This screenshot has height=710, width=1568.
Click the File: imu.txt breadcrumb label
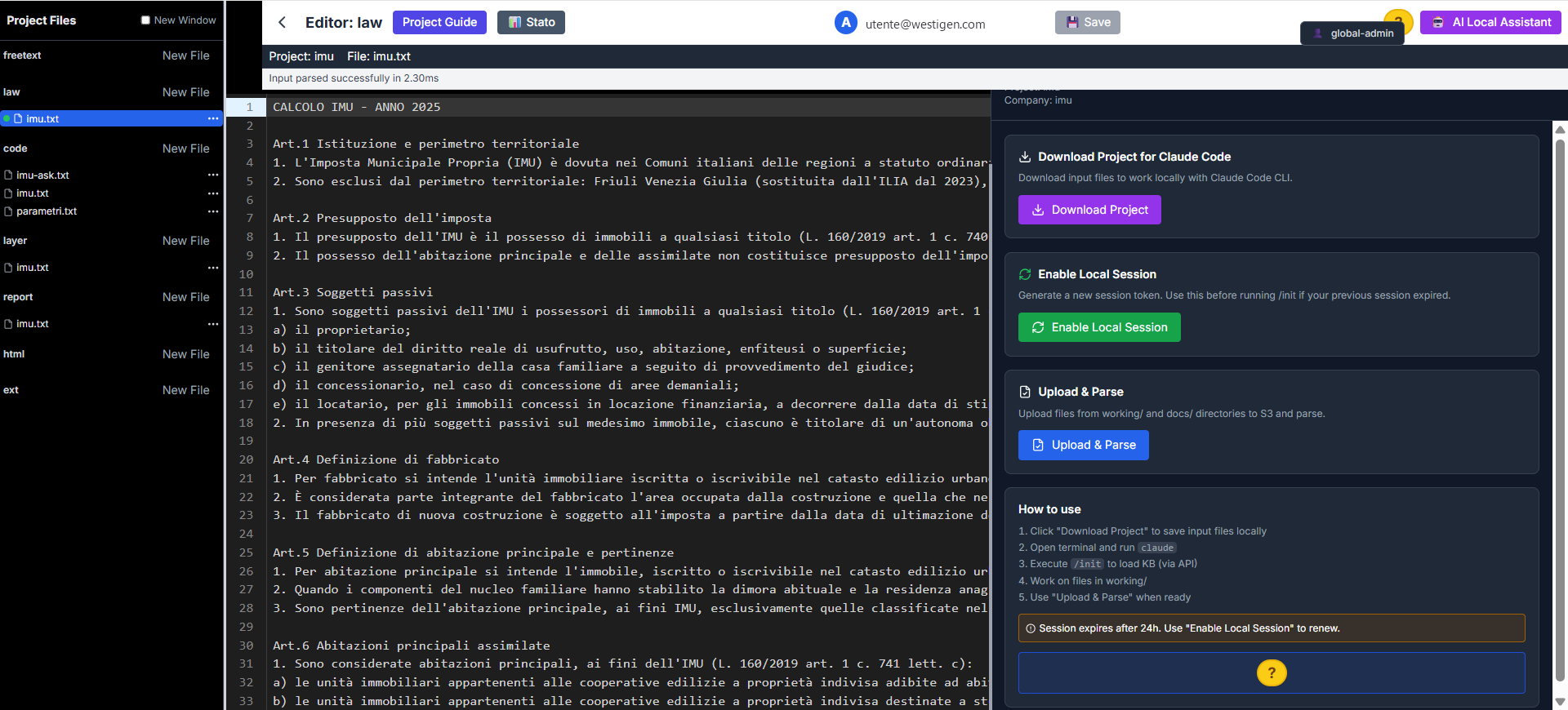379,56
